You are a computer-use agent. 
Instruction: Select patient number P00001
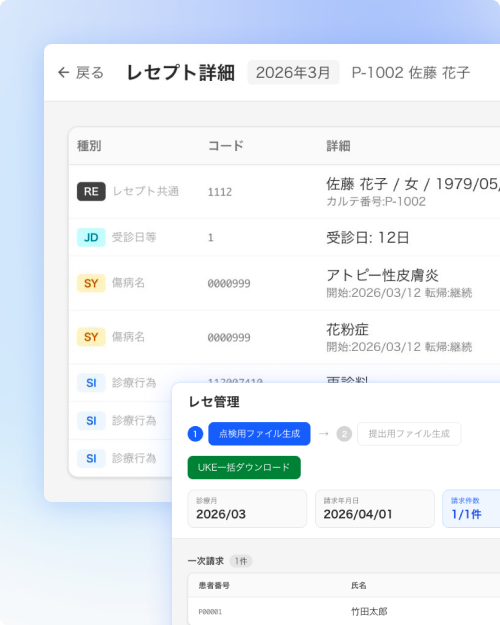coord(210,612)
